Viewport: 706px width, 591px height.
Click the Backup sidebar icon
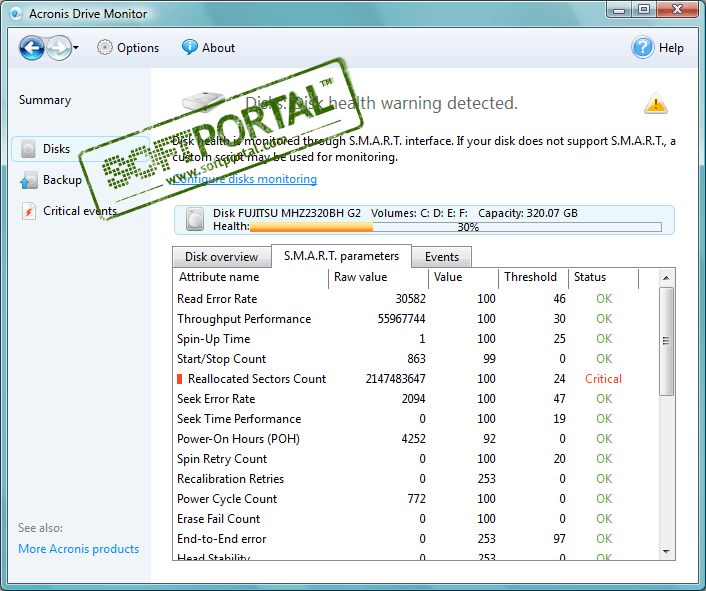(29, 180)
